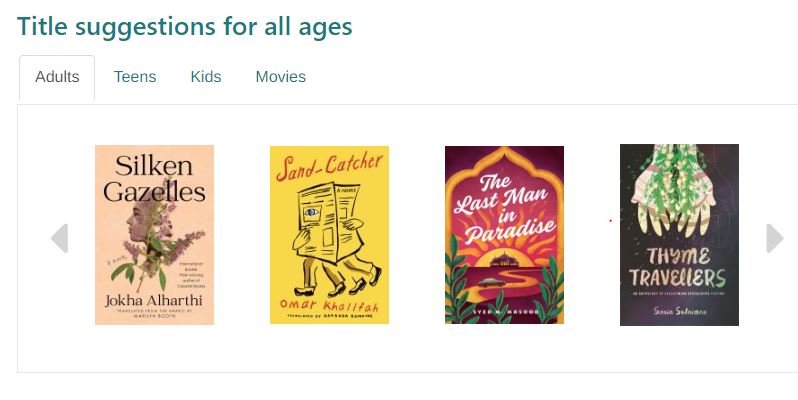Switch to the Teens tab

tap(135, 77)
